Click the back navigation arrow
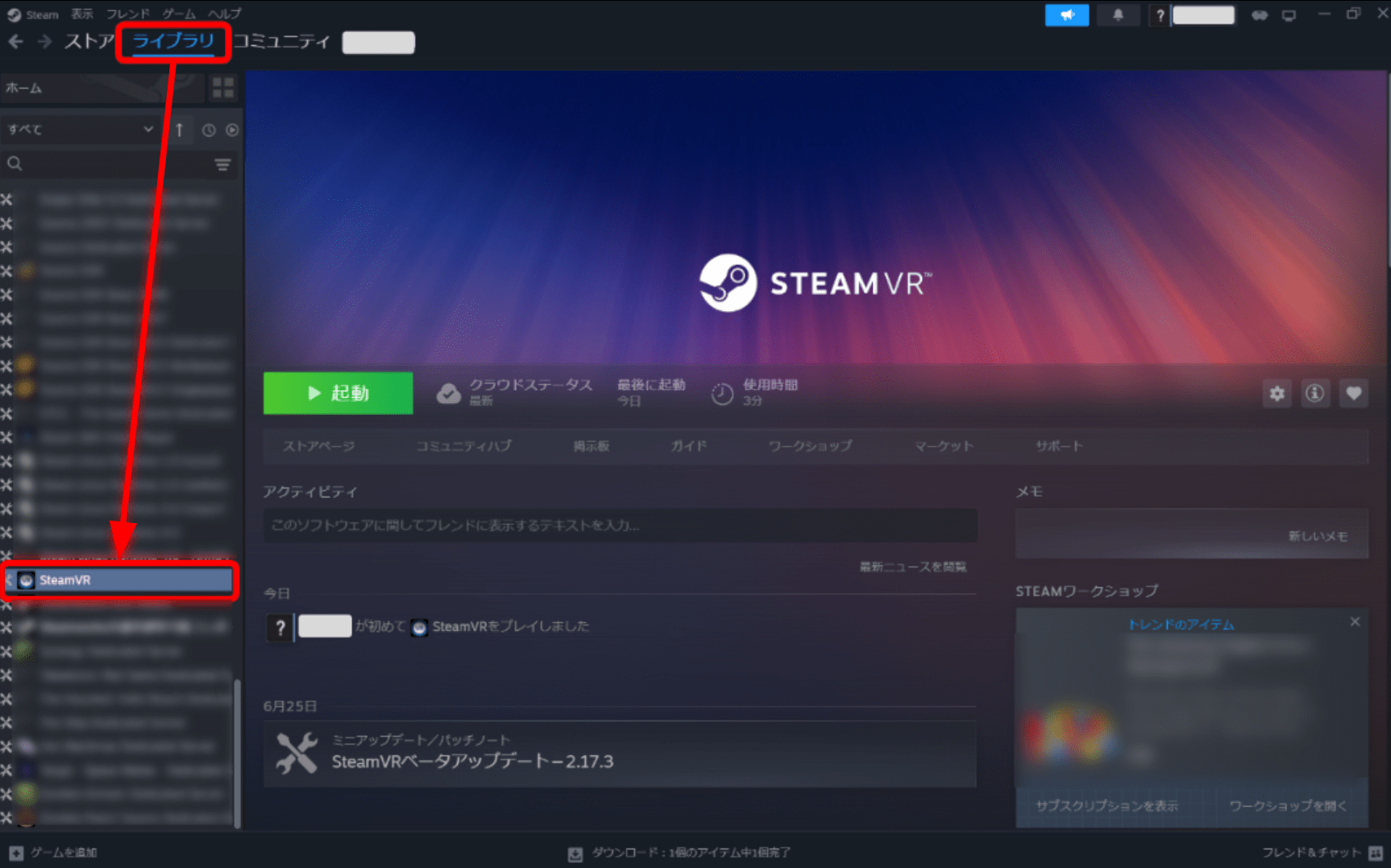 click(x=15, y=41)
